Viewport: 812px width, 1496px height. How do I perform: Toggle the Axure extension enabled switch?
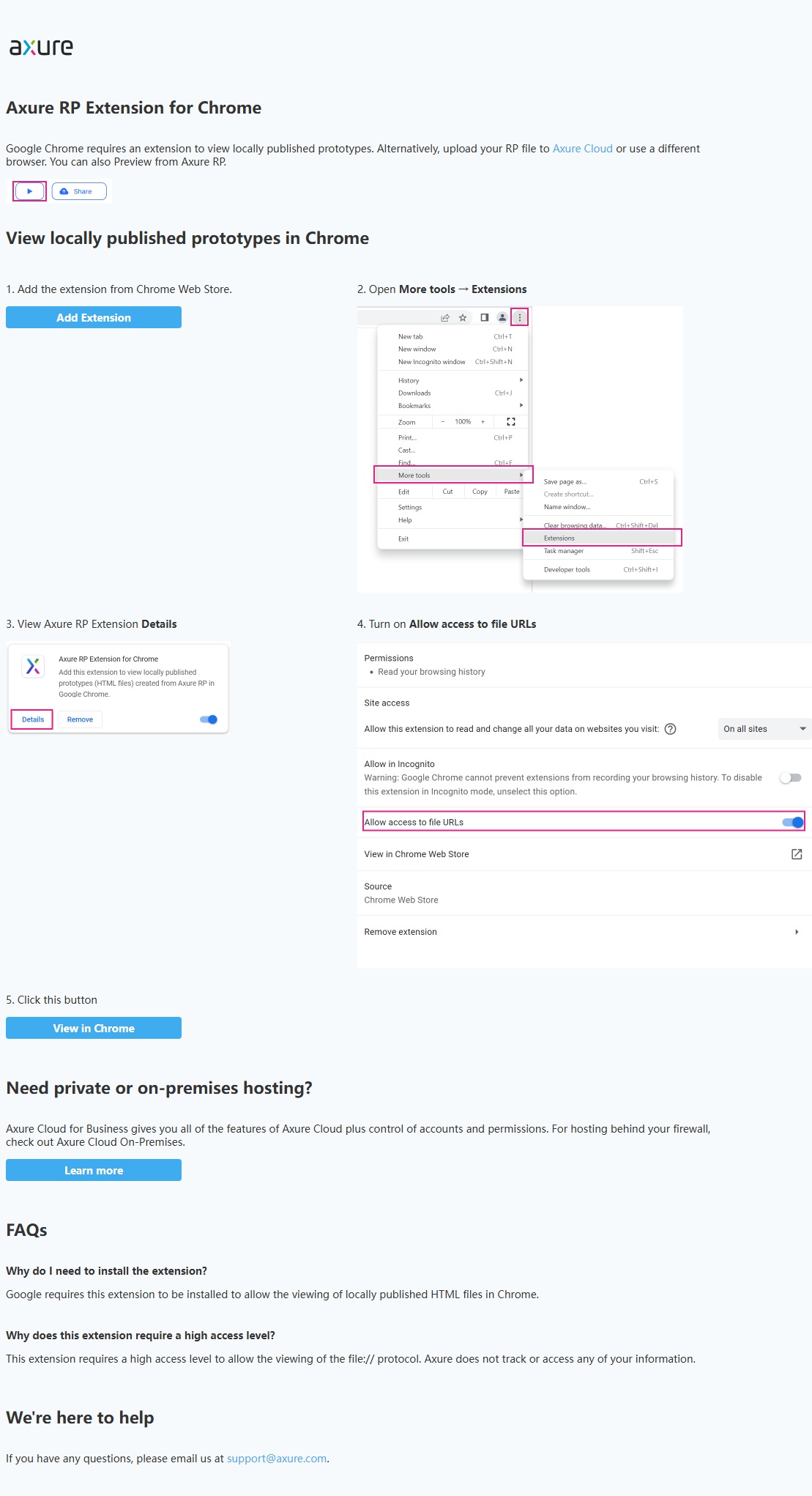[209, 719]
